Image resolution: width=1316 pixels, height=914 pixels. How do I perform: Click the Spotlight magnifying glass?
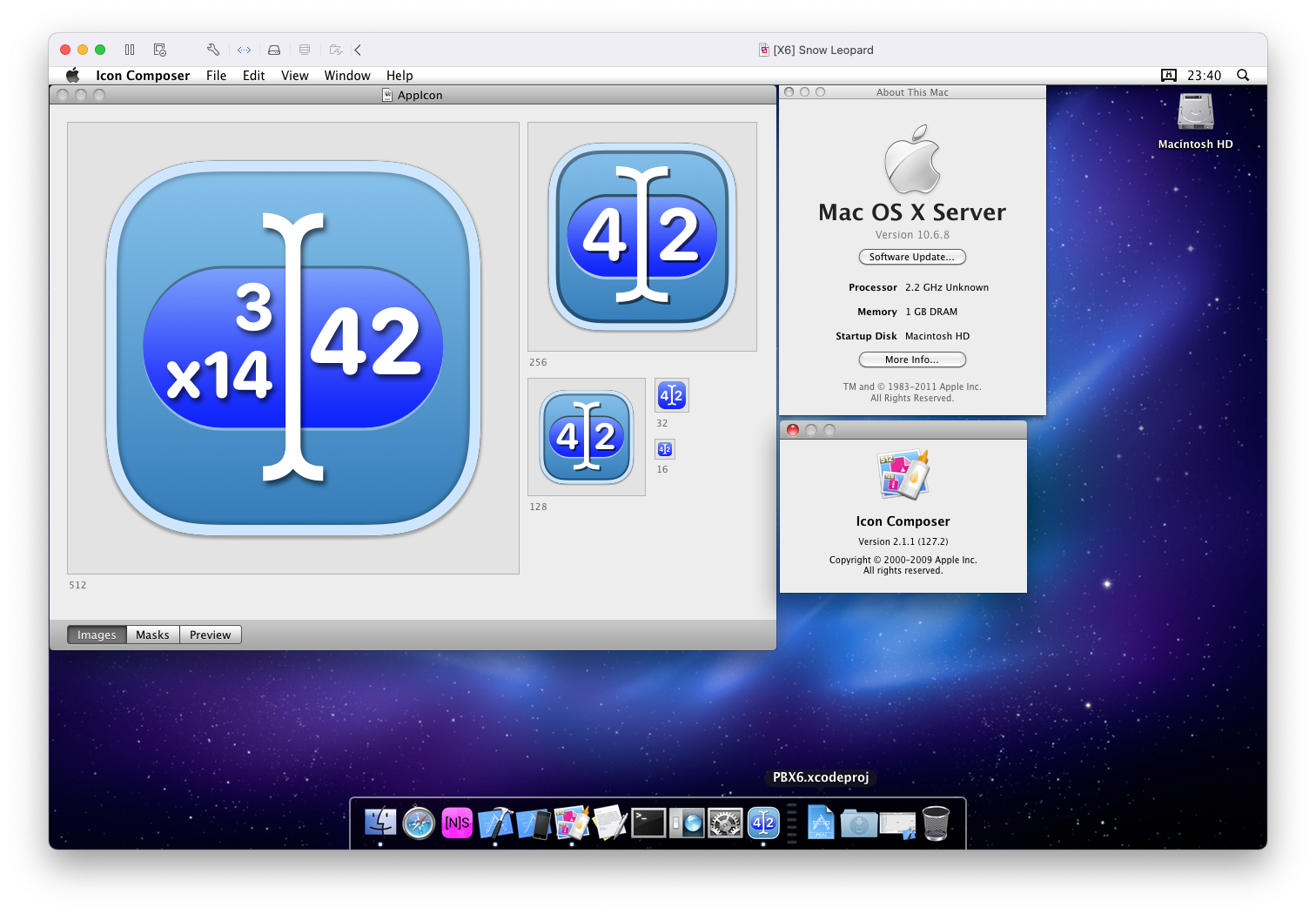click(1243, 76)
